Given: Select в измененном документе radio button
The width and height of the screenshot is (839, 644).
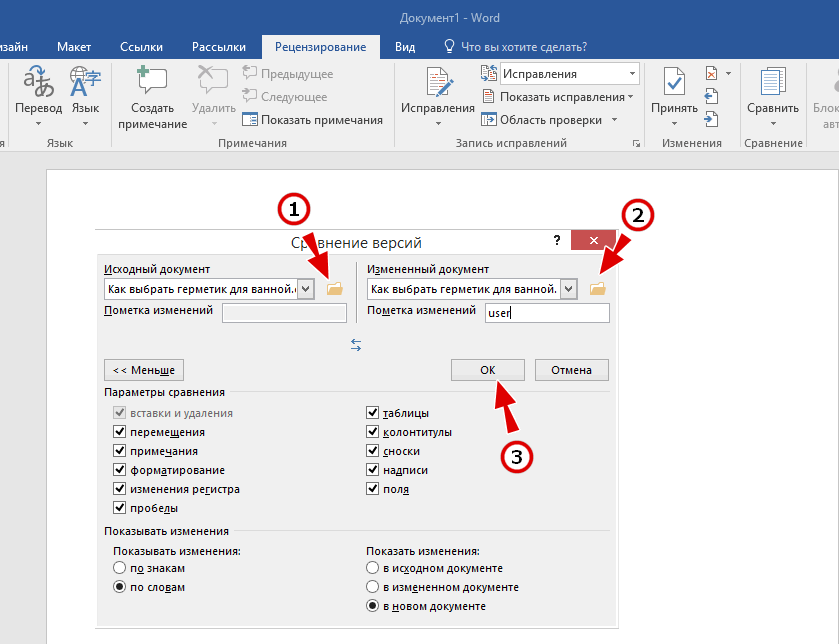Looking at the screenshot, I should [372, 587].
